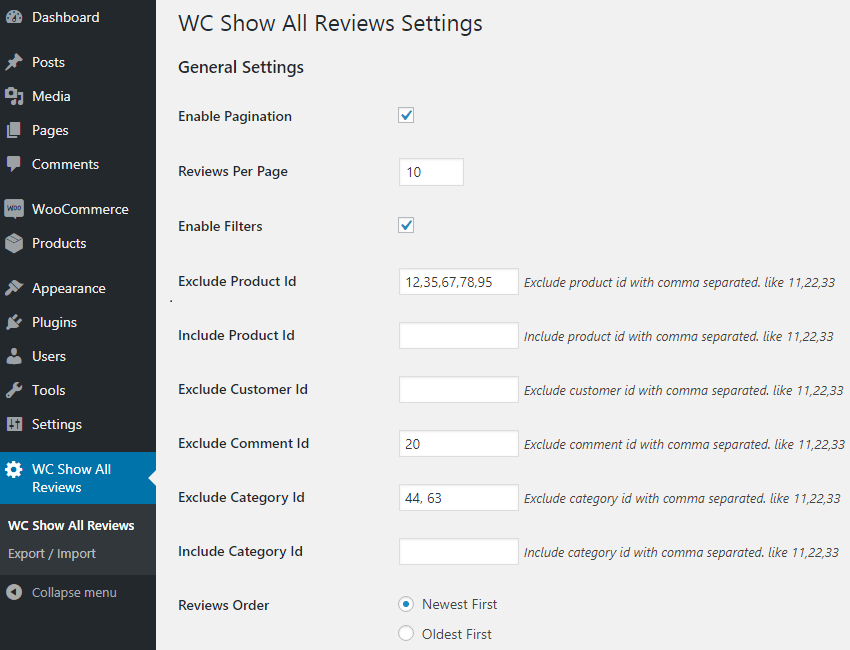This screenshot has height=650, width=850.
Task: Click the Appearance paintbrush icon
Action: coord(14,288)
